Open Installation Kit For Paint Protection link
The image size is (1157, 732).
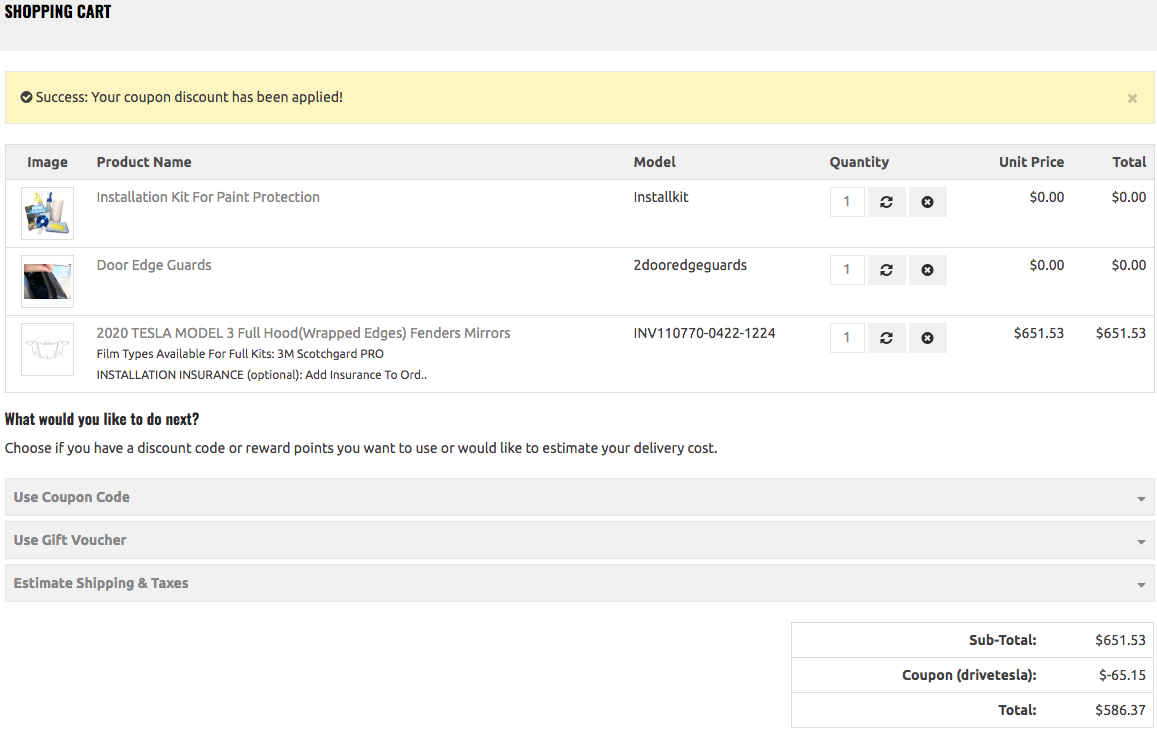click(208, 197)
